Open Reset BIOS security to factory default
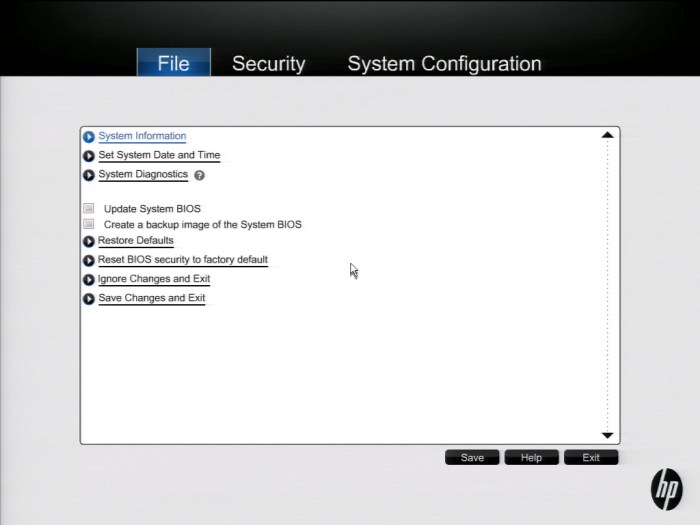 (x=182, y=260)
